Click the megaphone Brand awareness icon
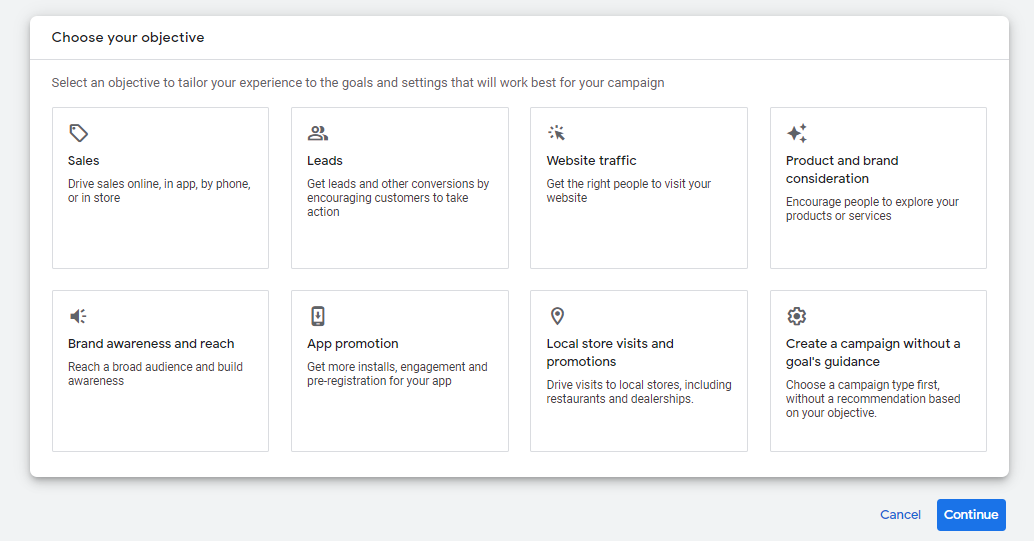The width and height of the screenshot is (1034, 541). [79, 316]
